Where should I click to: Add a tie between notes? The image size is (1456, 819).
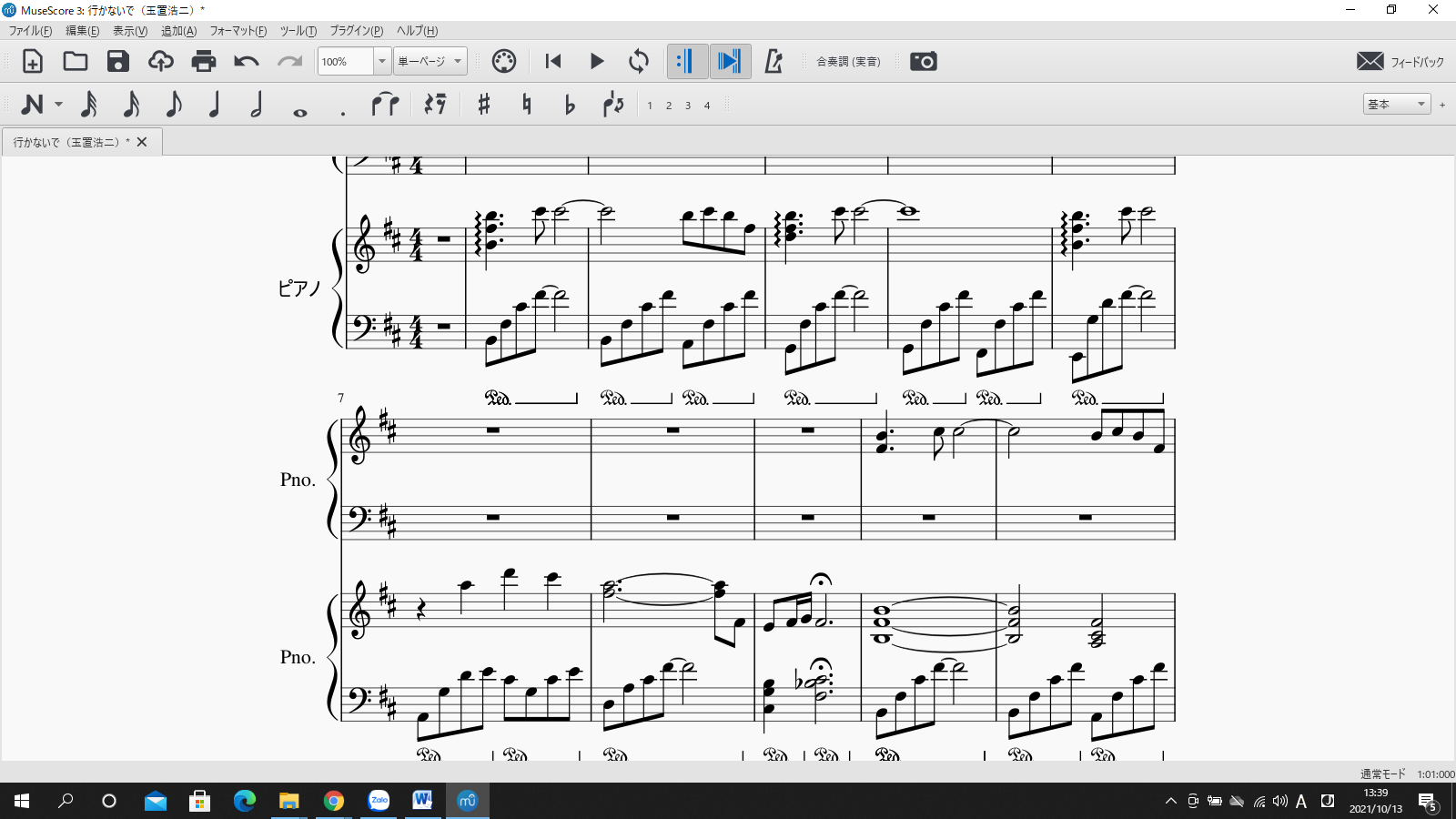coord(385,106)
